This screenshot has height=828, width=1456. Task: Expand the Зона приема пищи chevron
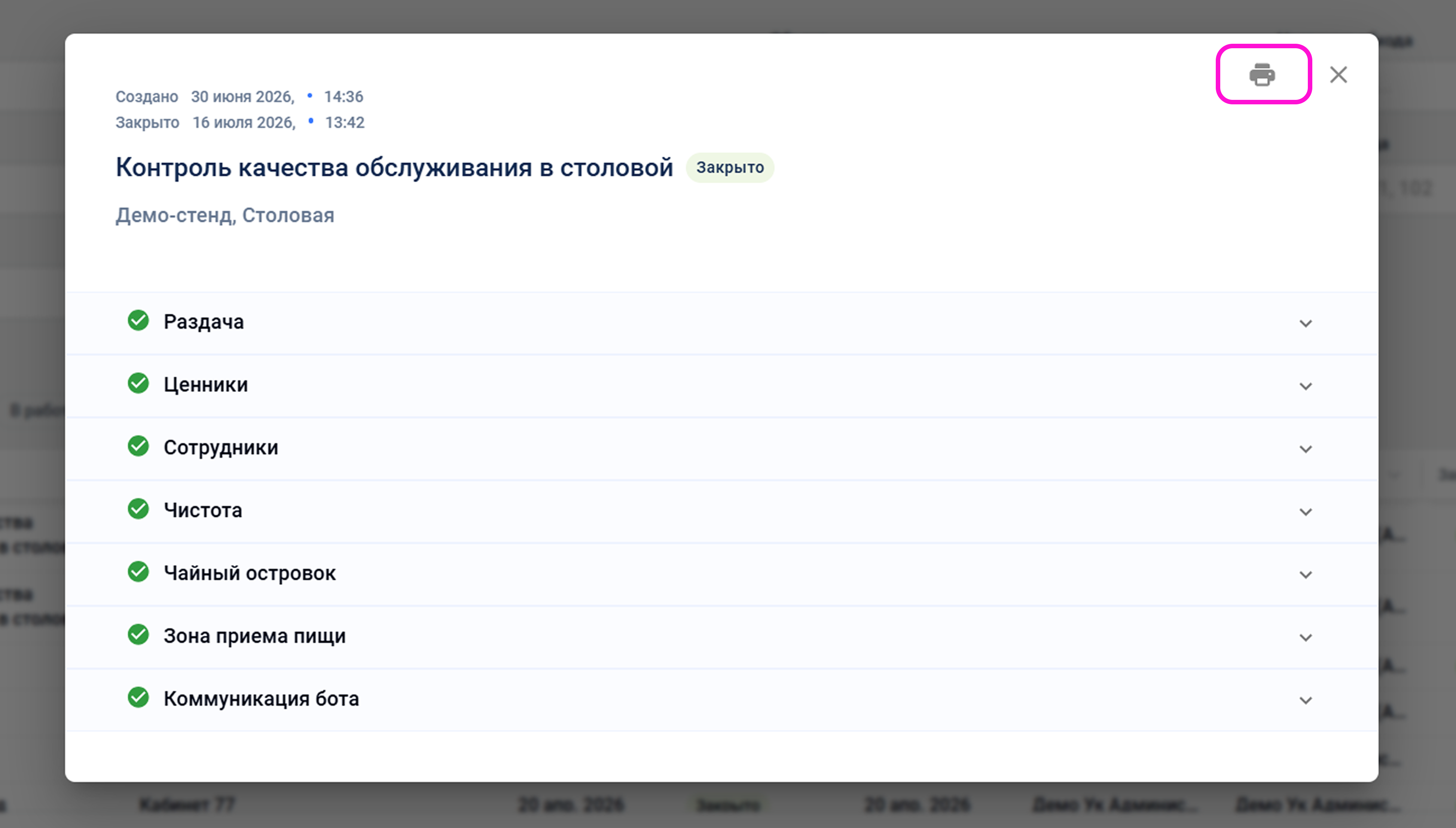1306,638
